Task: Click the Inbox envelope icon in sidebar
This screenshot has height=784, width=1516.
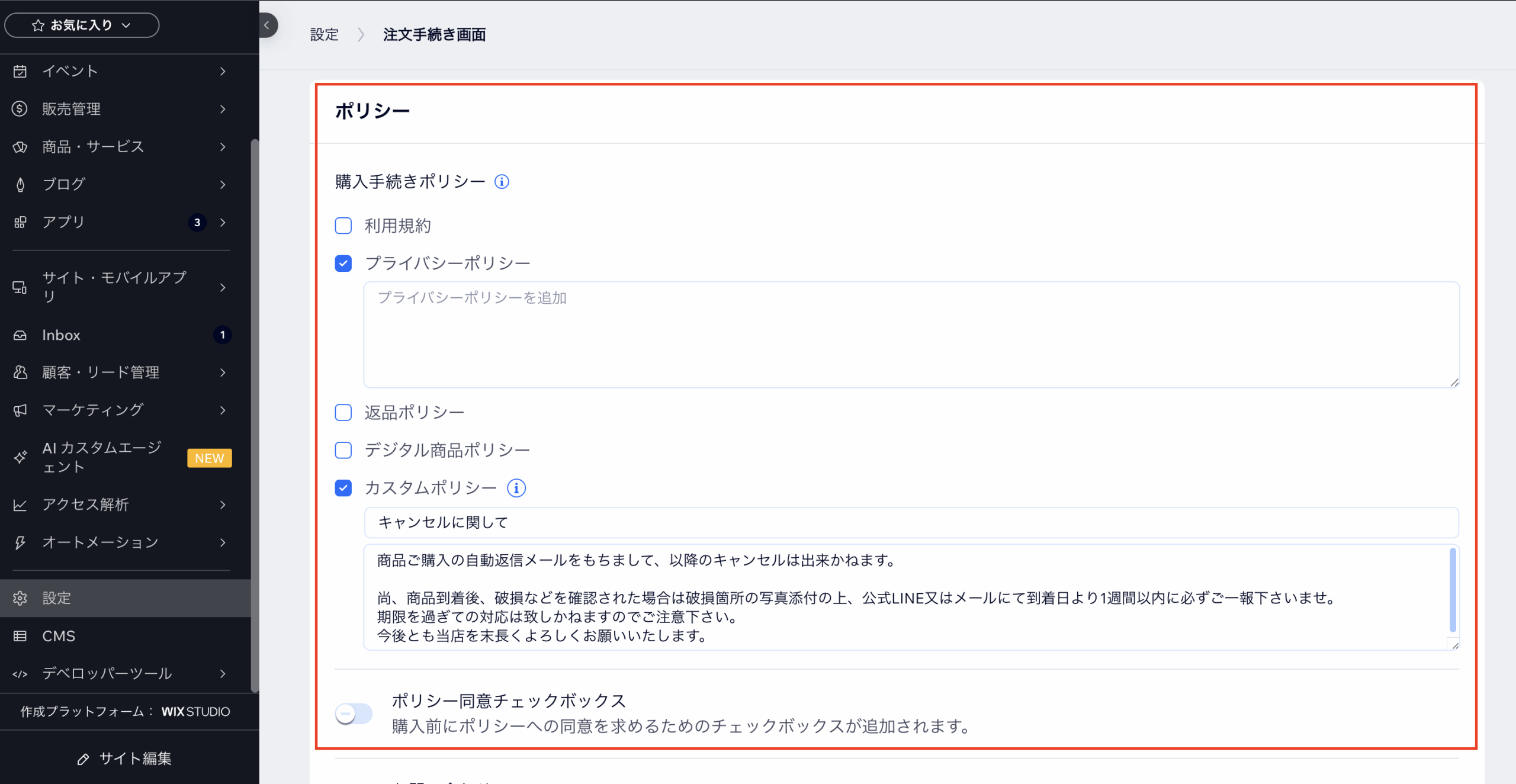Action: coord(20,335)
